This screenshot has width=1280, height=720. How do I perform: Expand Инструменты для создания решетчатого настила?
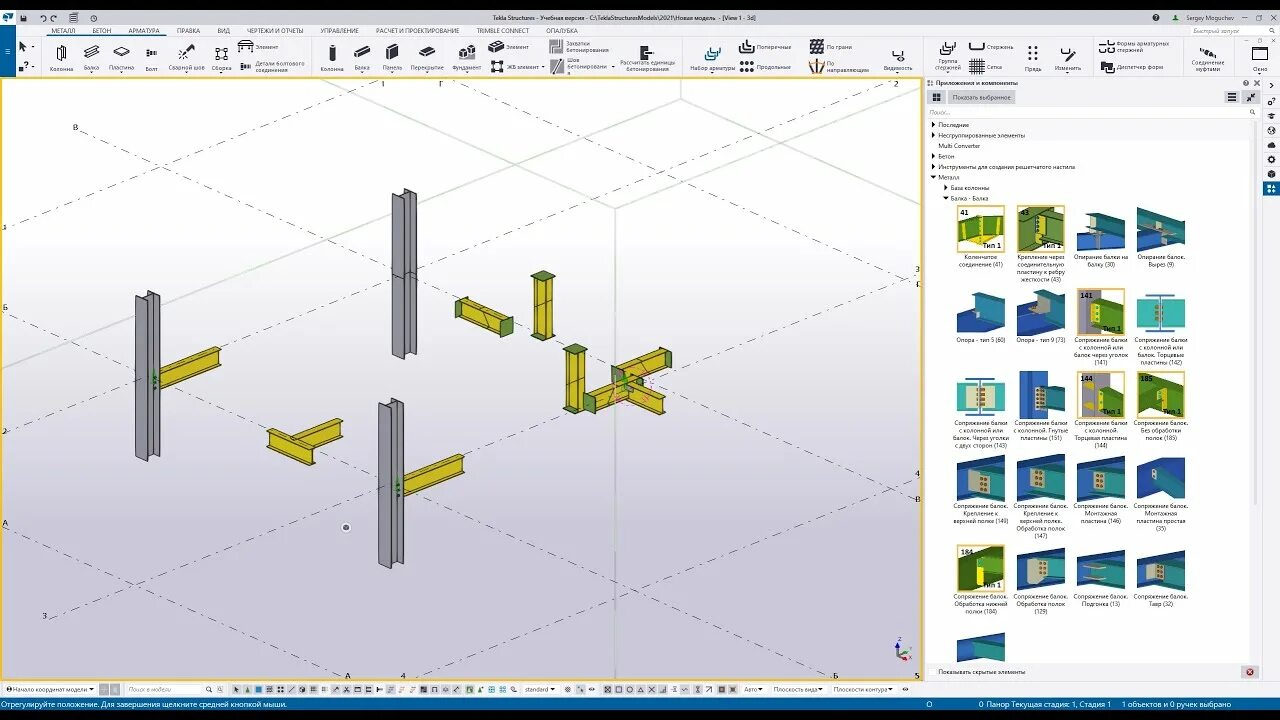(934, 167)
